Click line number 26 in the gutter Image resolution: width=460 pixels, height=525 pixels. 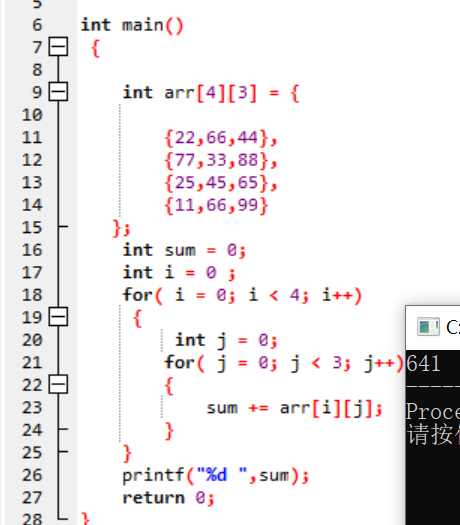click(x=32, y=475)
